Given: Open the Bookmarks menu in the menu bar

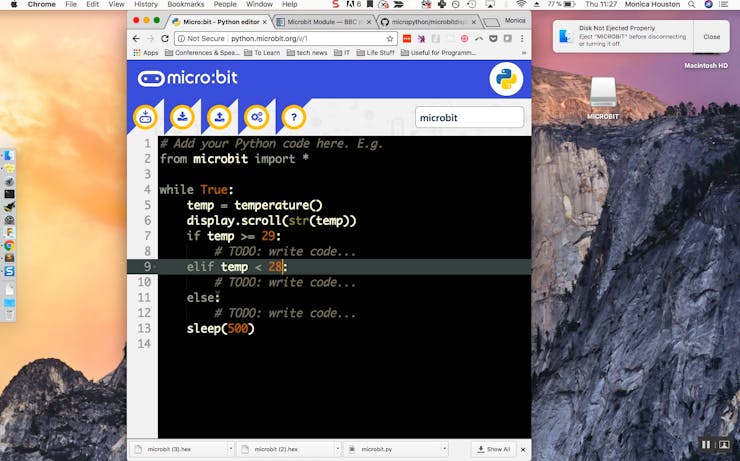Looking at the screenshot, I should coord(186,4).
